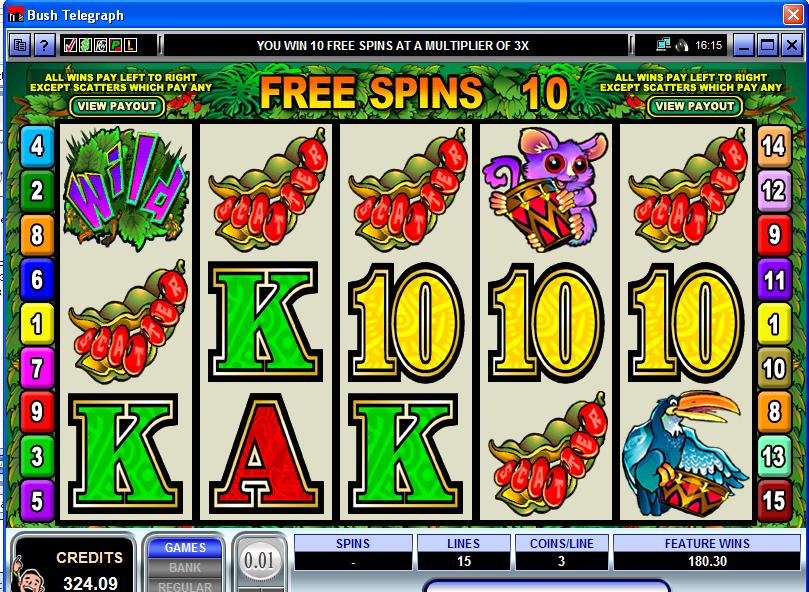Click the 0.01 coin size chip
The width and height of the screenshot is (809, 592).
tap(259, 560)
